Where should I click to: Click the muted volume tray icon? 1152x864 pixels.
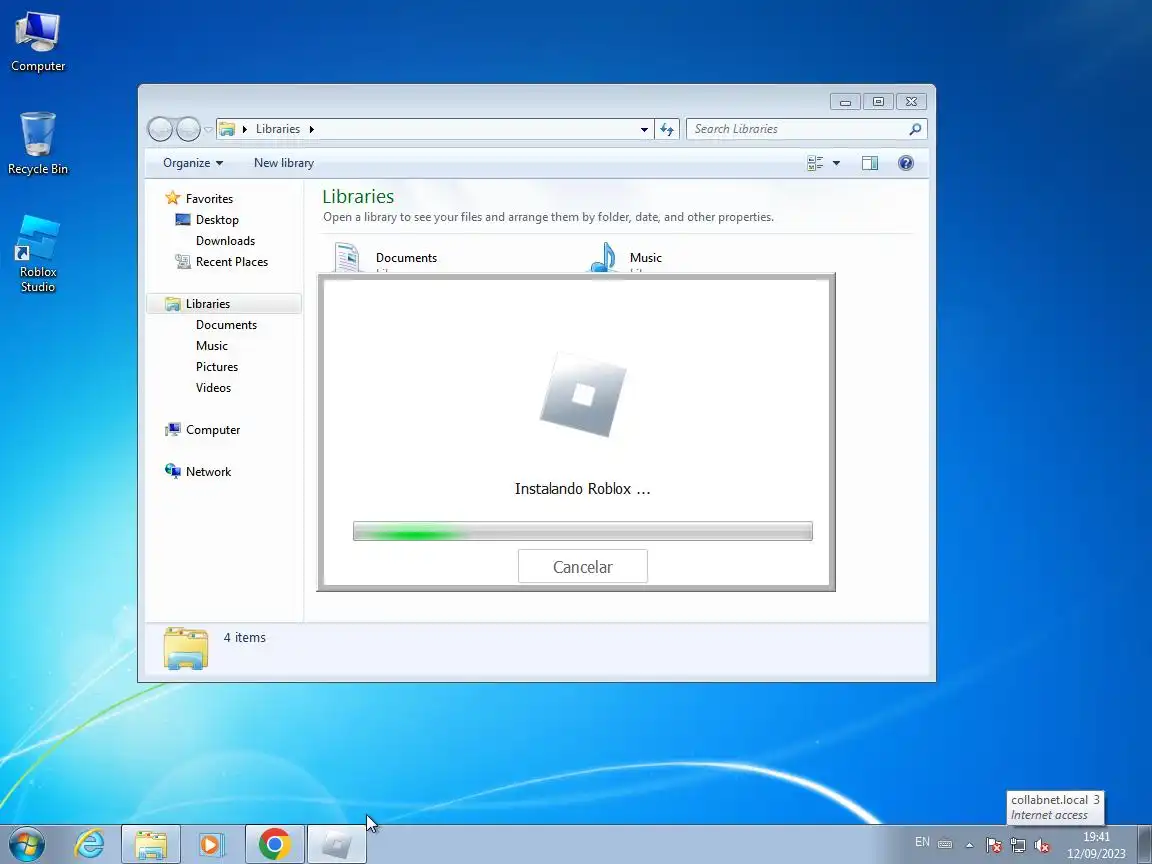1041,845
